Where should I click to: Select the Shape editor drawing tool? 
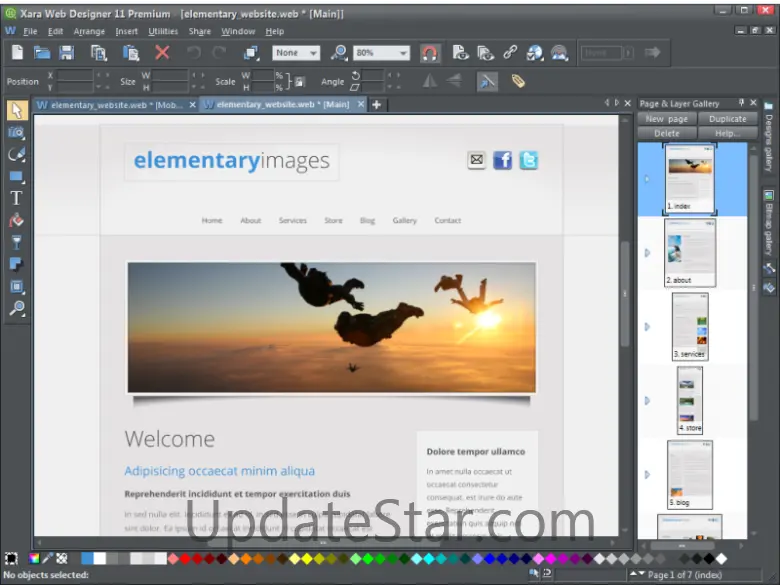coord(16,154)
